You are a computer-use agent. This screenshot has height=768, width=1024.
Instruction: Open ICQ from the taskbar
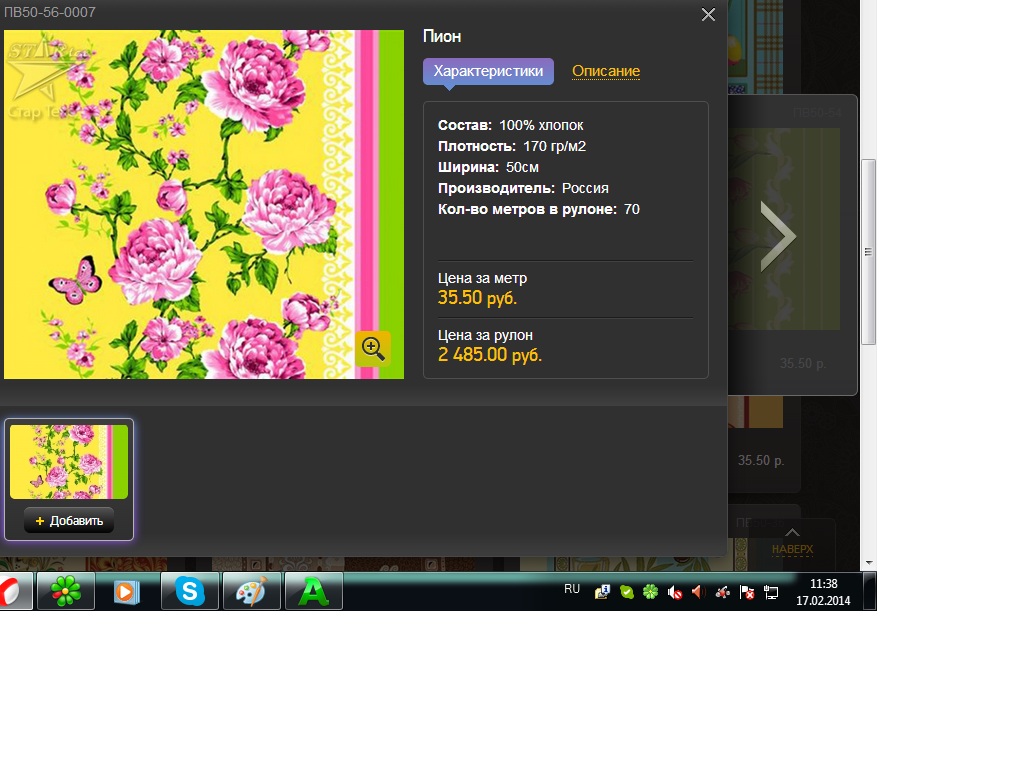[x=66, y=591]
